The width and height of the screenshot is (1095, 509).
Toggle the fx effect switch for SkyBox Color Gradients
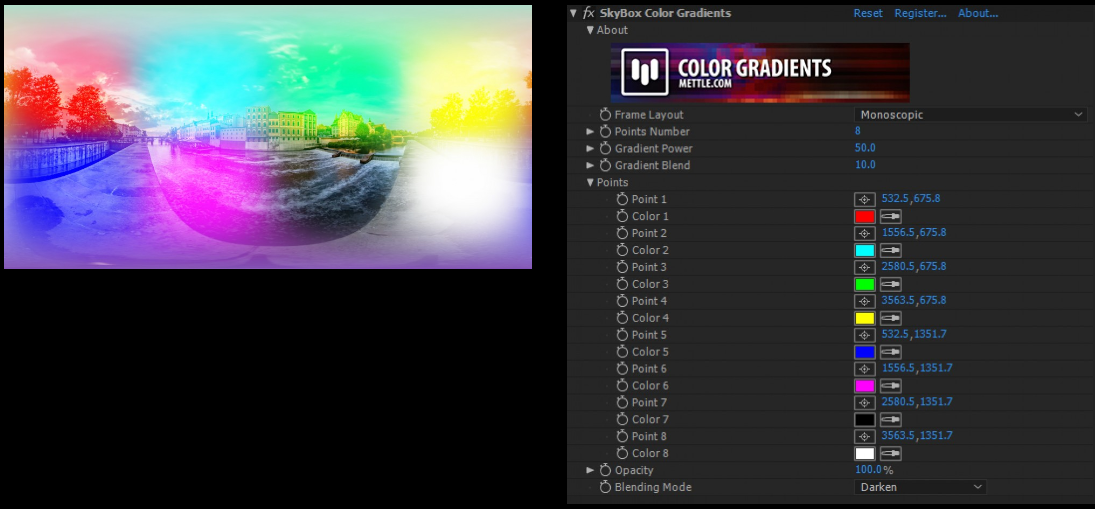589,13
